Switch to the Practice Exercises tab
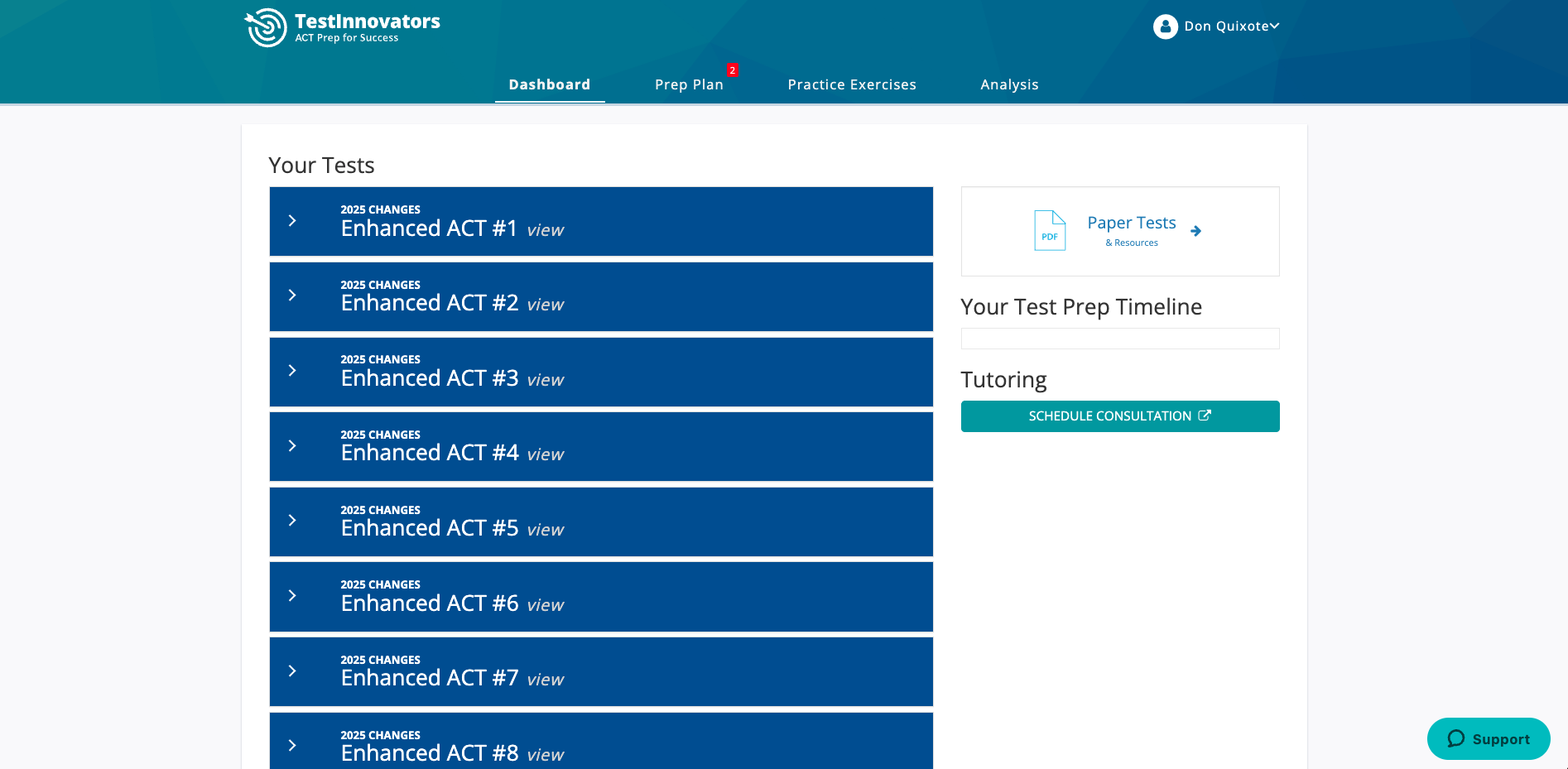1568x769 pixels. point(851,84)
